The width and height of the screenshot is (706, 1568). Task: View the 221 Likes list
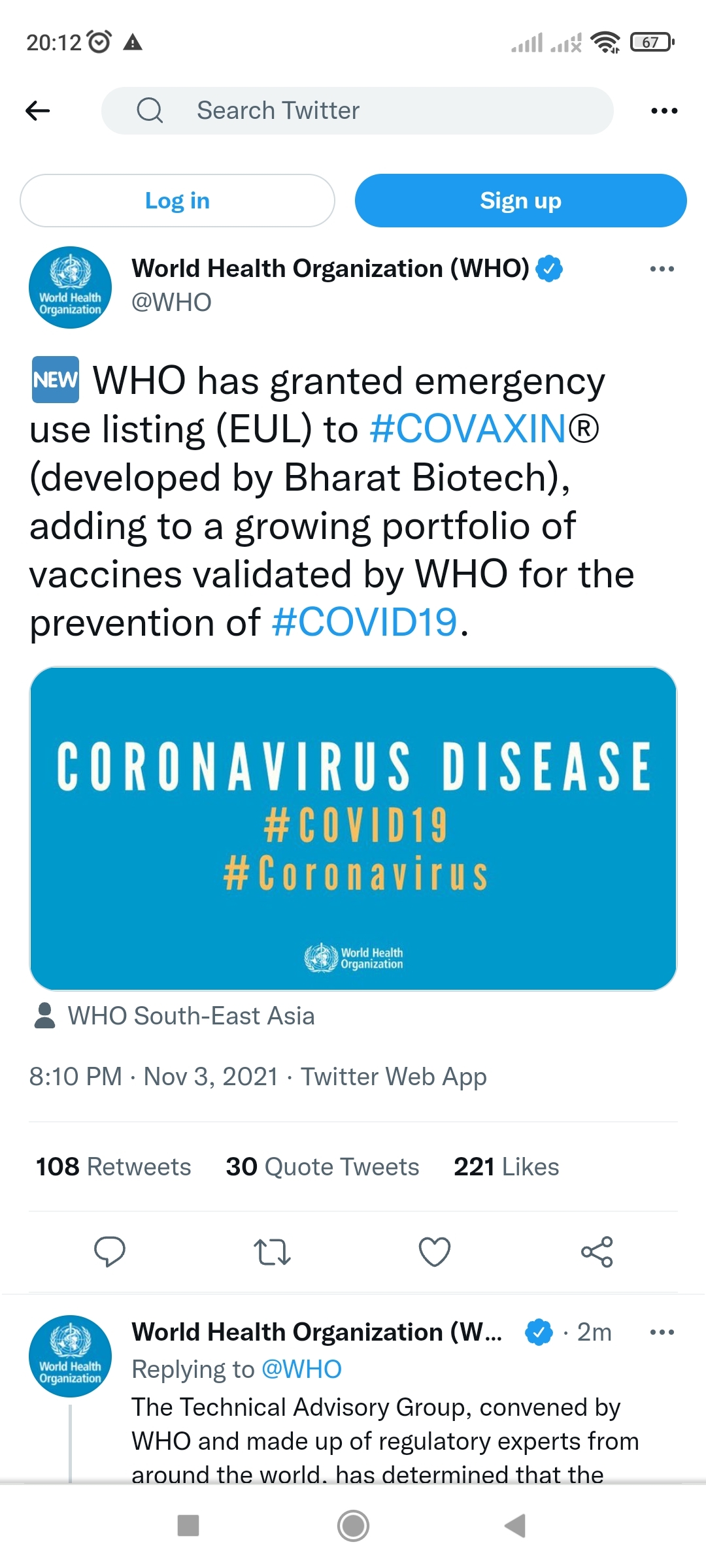click(507, 1167)
